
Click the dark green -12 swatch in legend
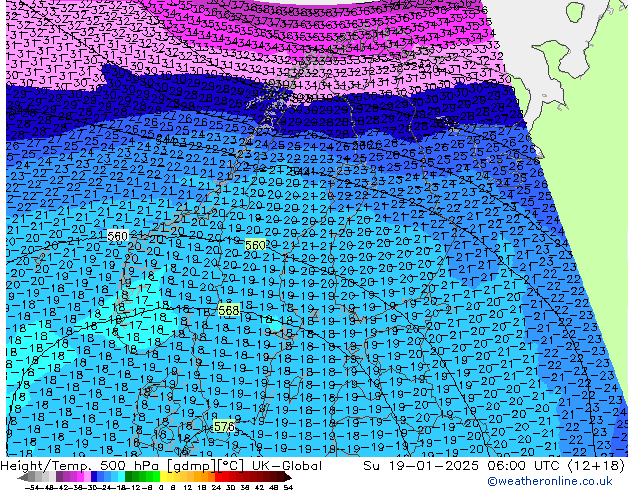pyautogui.click(x=129, y=477)
